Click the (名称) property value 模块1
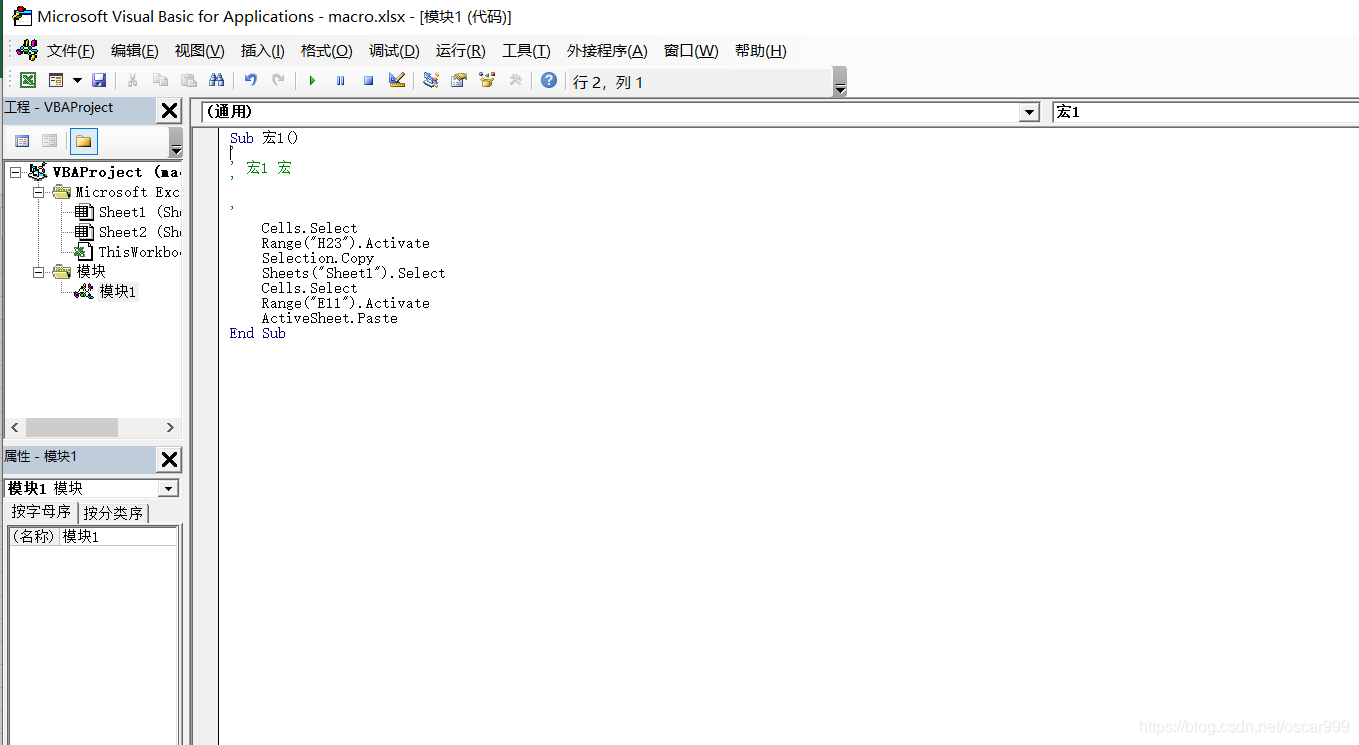 (118, 536)
